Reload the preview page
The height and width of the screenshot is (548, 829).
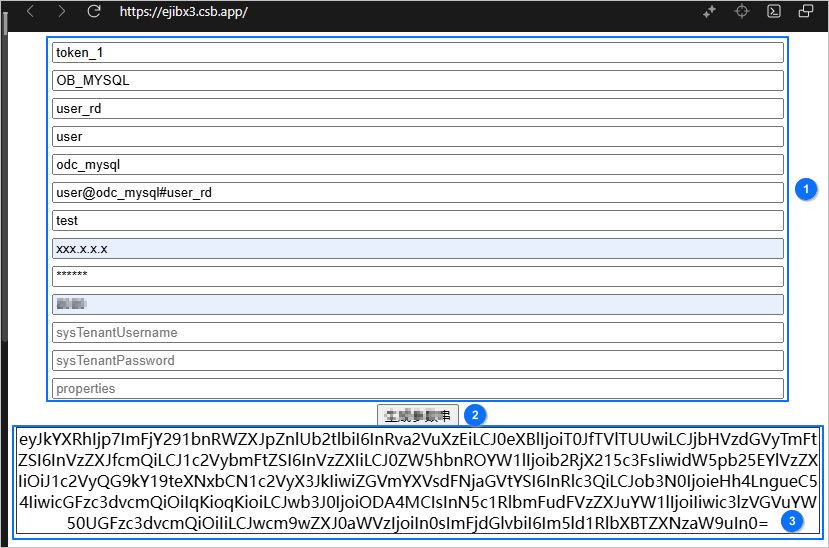(94, 12)
